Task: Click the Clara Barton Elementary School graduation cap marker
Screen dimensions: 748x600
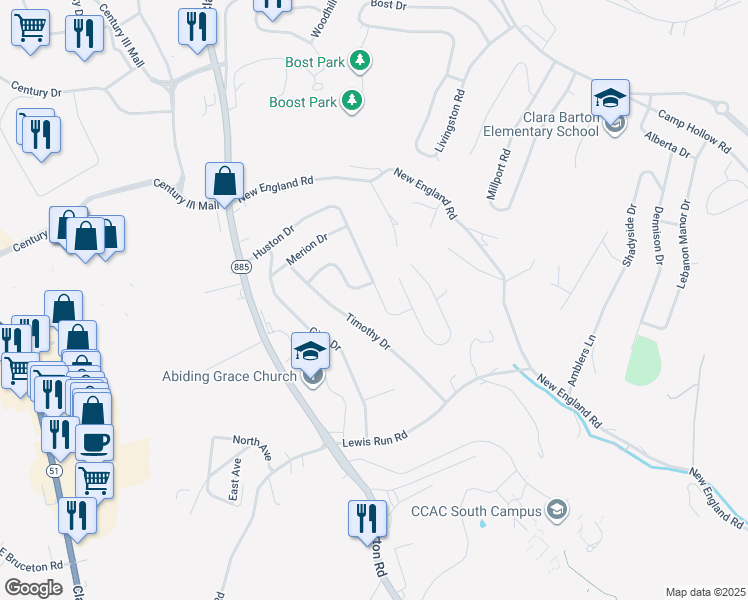Action: (610, 99)
